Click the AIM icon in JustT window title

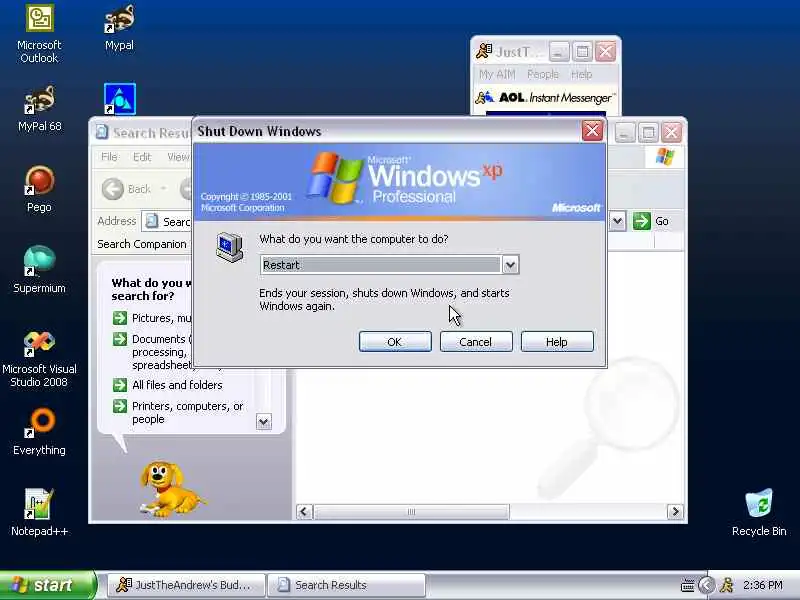coord(484,52)
